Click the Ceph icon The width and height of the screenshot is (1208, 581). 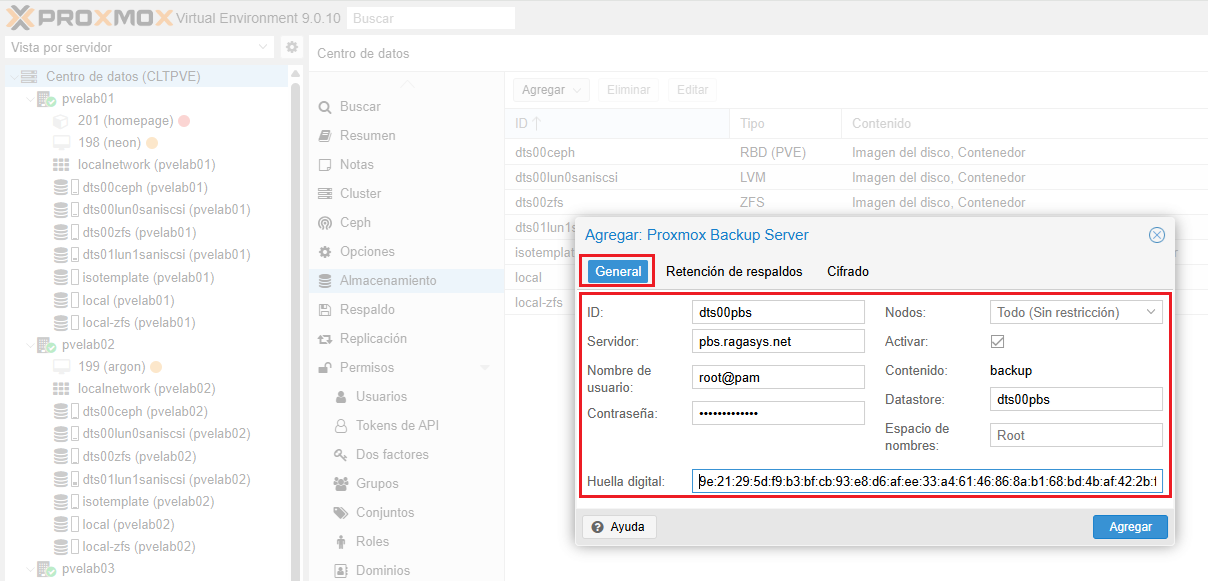pyautogui.click(x=324, y=223)
